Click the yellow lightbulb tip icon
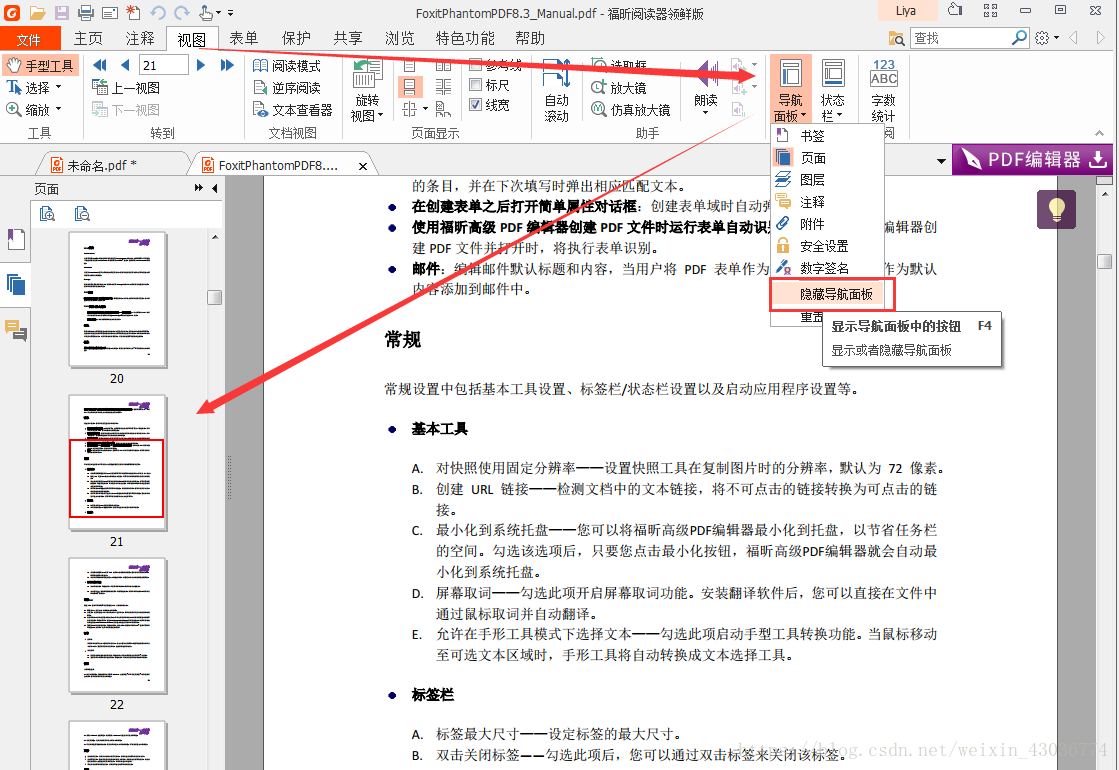Screen dimensions: 1119x770 coord(1056,210)
